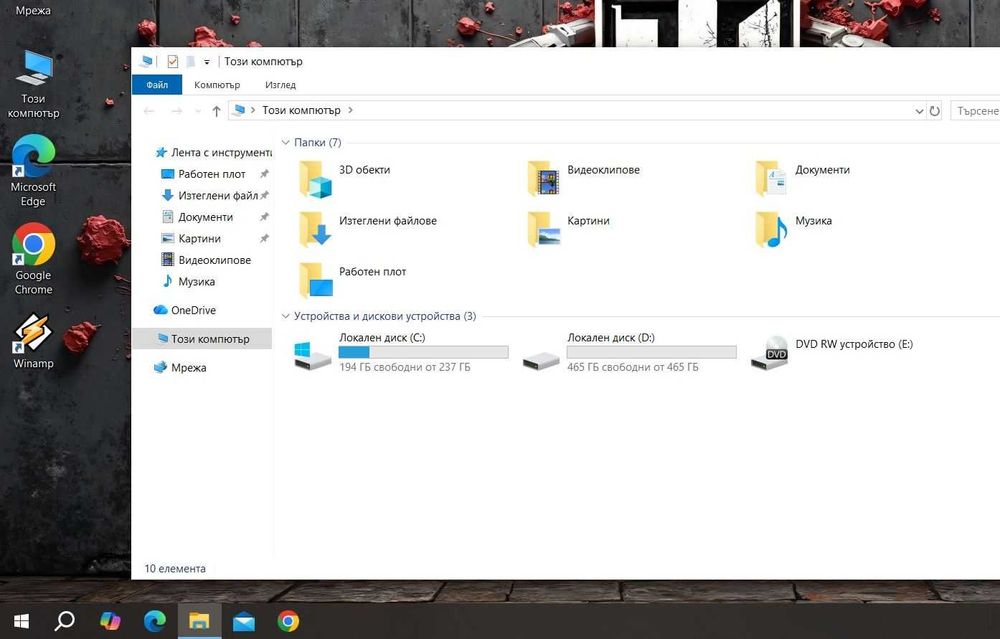Click File Explorer taskbar icon
Viewport: 1000px width, 639px height.
pos(199,621)
